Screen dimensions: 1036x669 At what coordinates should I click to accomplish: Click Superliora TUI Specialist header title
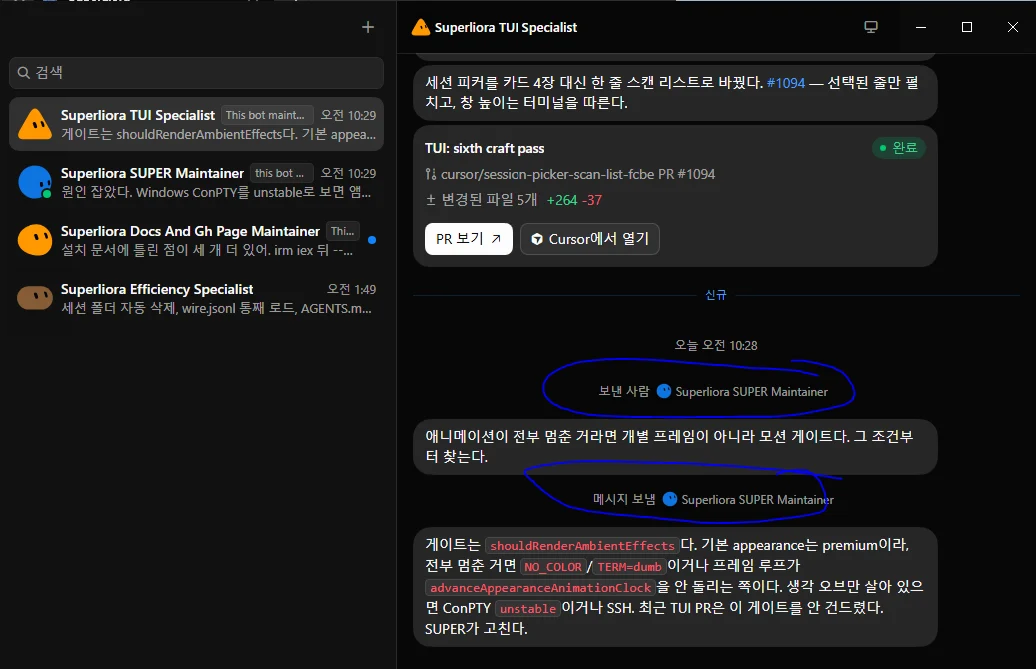[505, 28]
